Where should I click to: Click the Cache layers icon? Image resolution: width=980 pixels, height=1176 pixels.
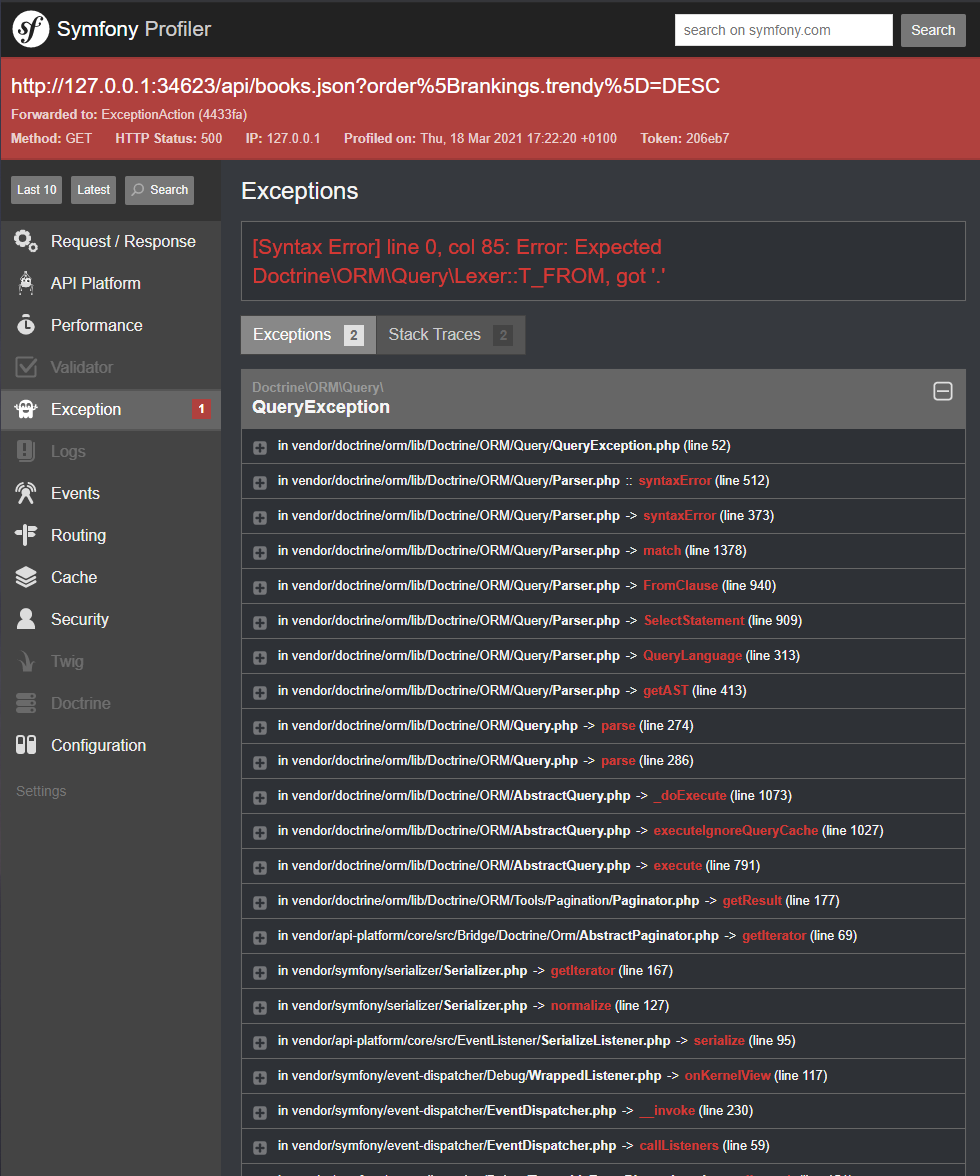coord(25,578)
